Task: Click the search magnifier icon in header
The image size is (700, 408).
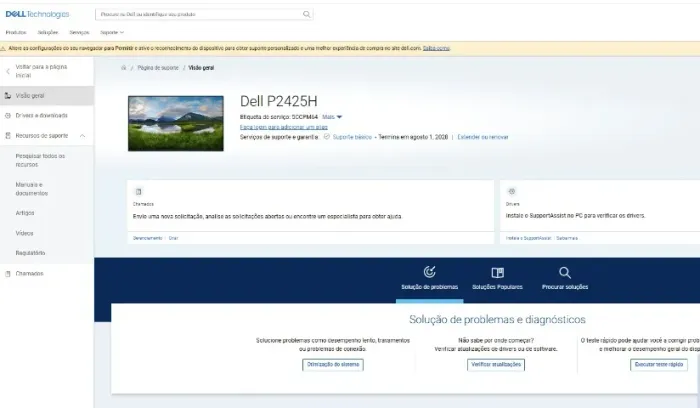Action: click(306, 14)
